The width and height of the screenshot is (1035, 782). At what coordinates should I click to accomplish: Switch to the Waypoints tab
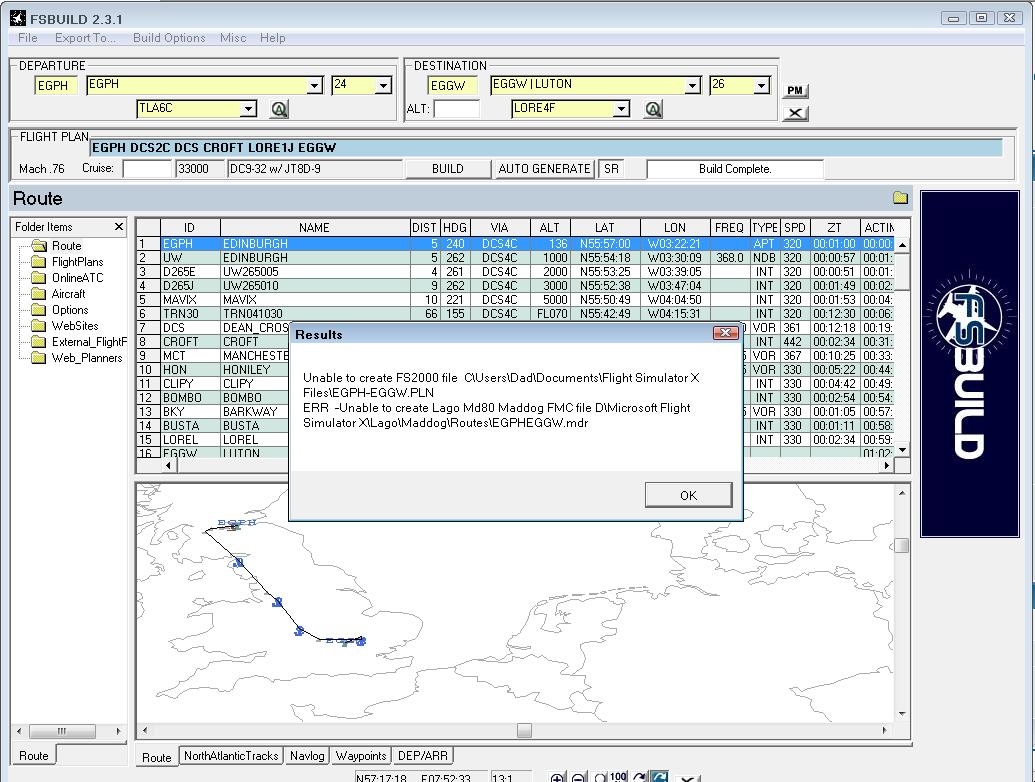click(x=360, y=756)
